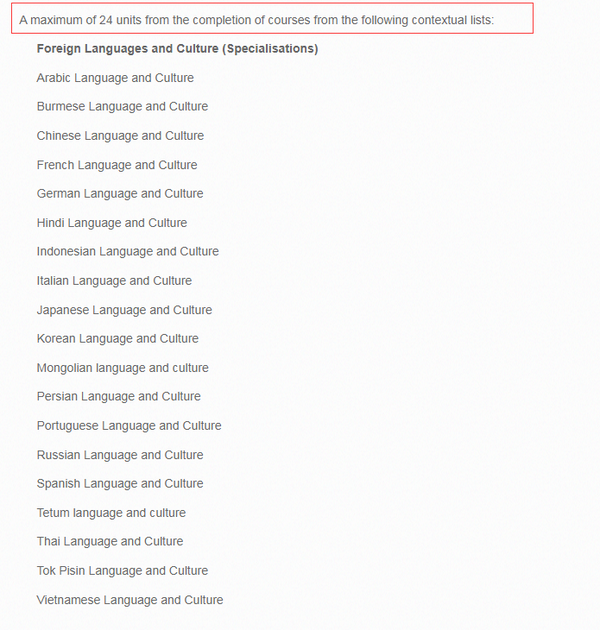Click Persian Language and Culture
This screenshot has width=600, height=630.
click(x=119, y=397)
